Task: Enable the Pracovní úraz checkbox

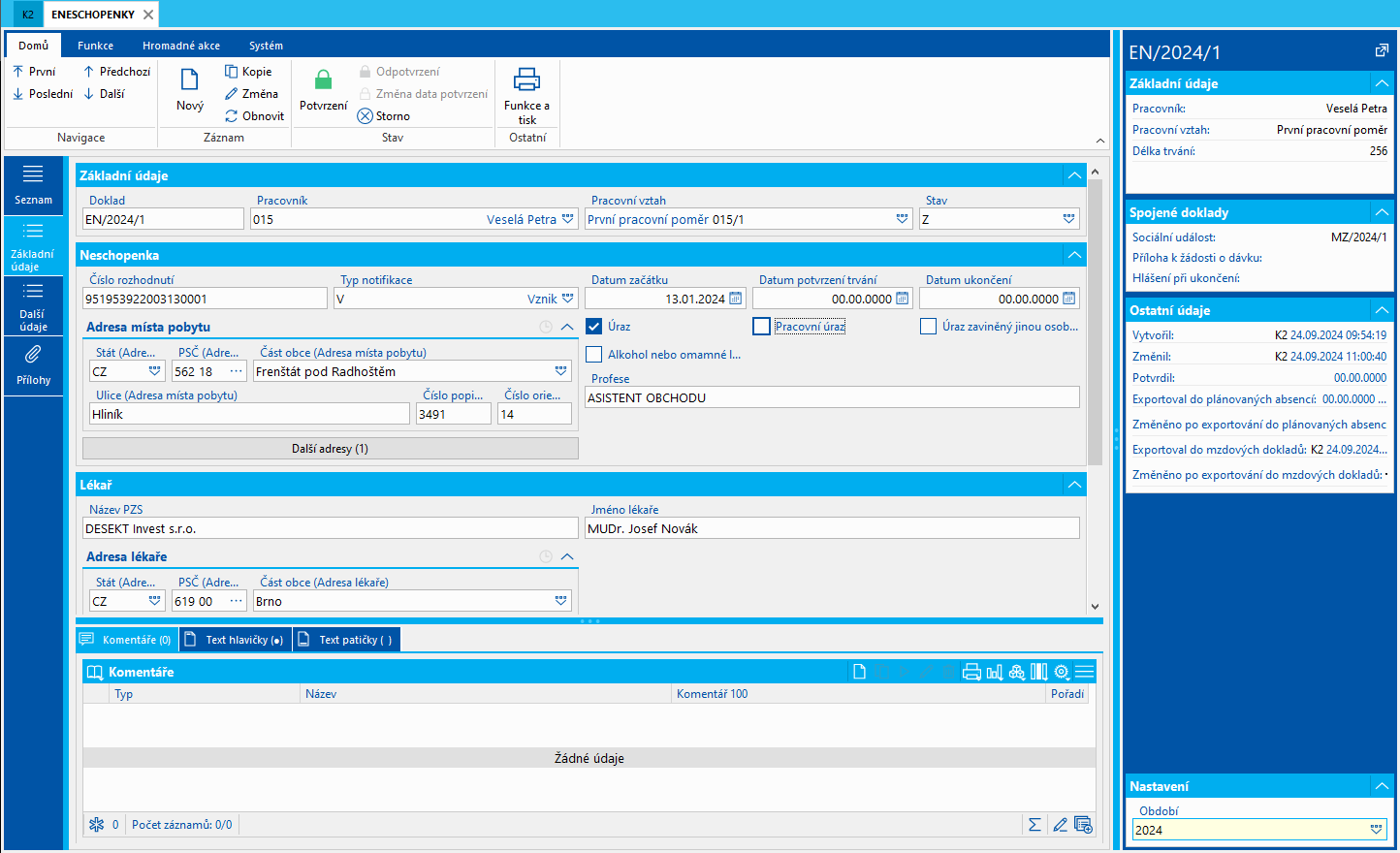Action: 762,327
